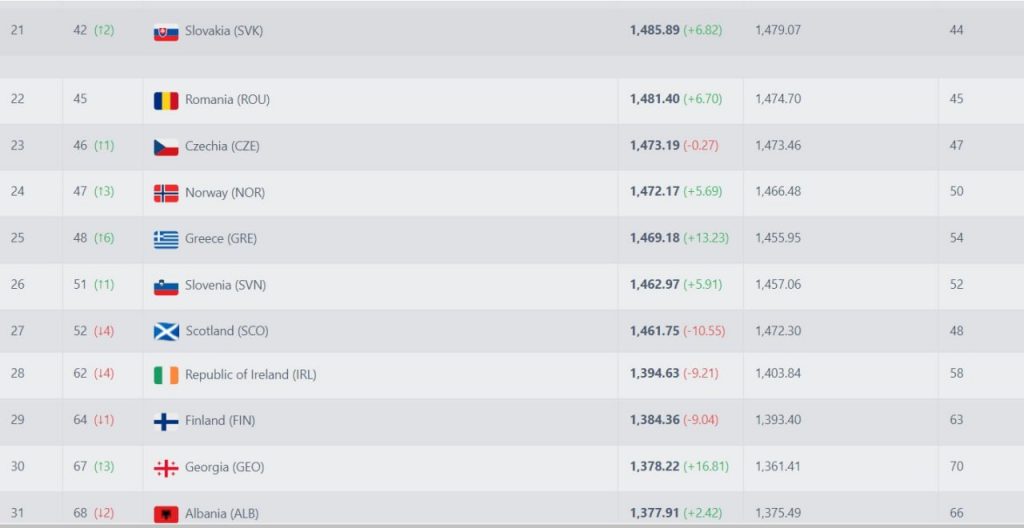This screenshot has width=1024, height=528.
Task: Click the Albania flag icon
Action: click(166, 513)
